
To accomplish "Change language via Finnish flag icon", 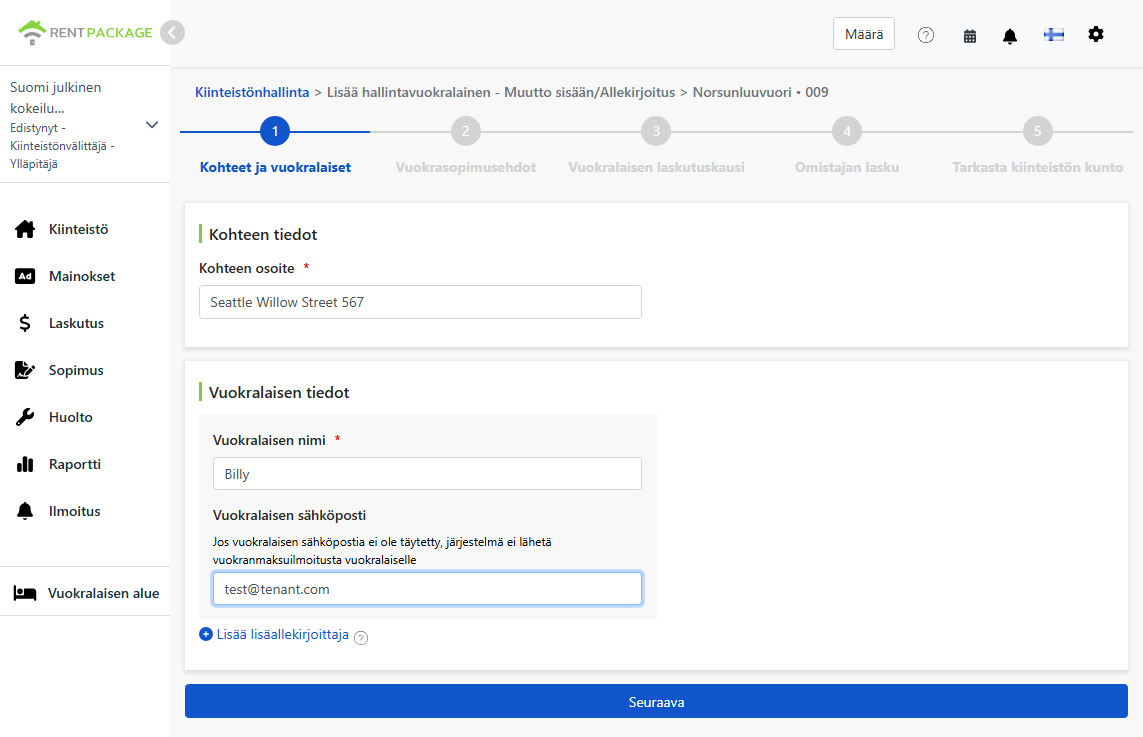I will pyautogui.click(x=1053, y=34).
